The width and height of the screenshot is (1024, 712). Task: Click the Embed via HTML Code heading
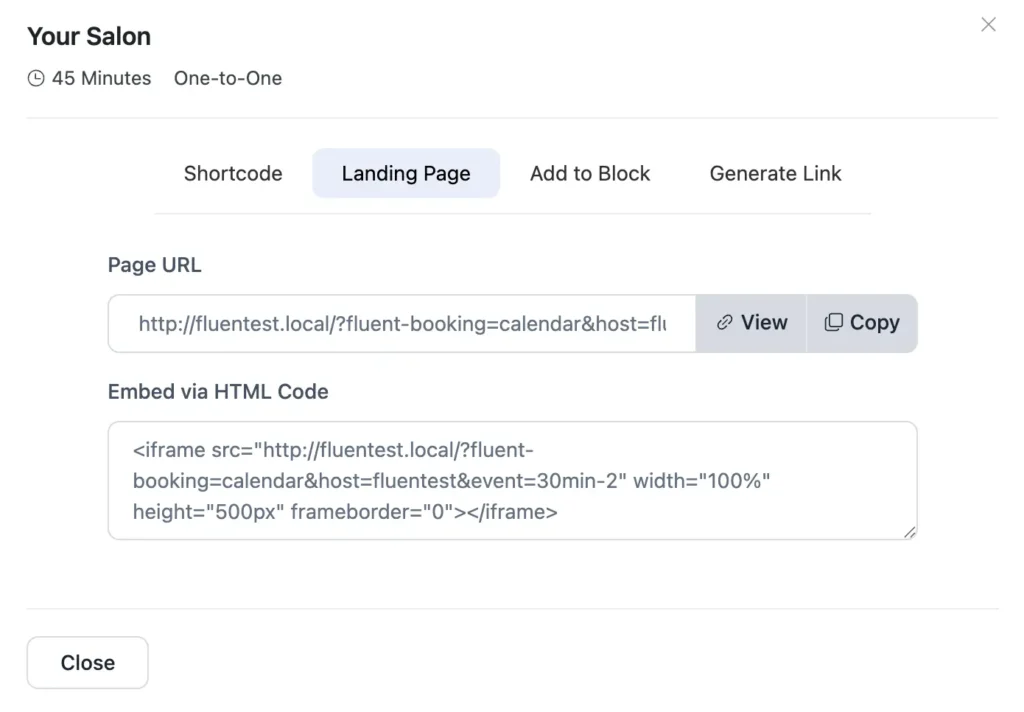(x=217, y=391)
